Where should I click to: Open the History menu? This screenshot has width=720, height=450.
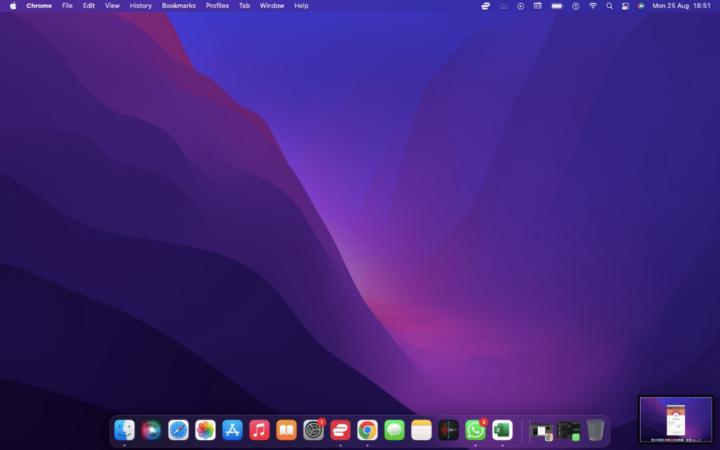click(140, 6)
